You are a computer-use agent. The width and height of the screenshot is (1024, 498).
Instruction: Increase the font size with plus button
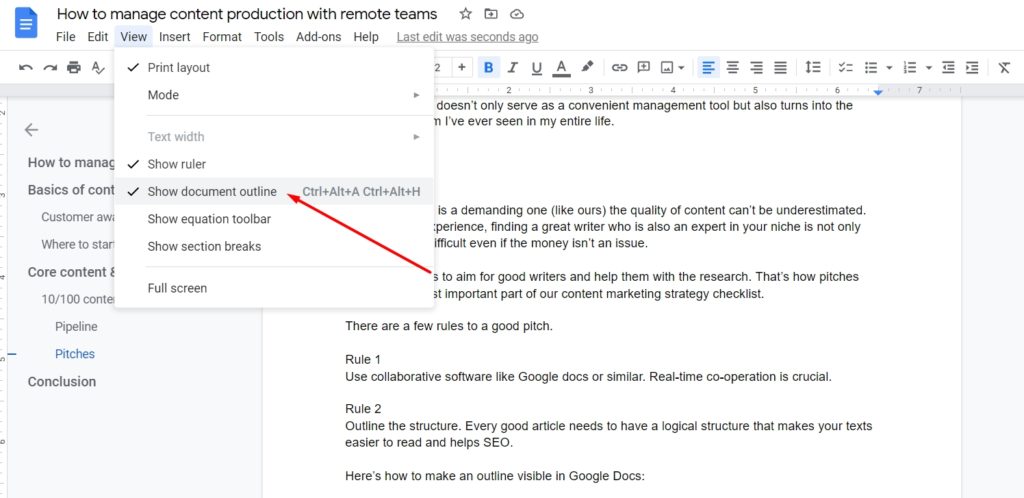point(462,67)
